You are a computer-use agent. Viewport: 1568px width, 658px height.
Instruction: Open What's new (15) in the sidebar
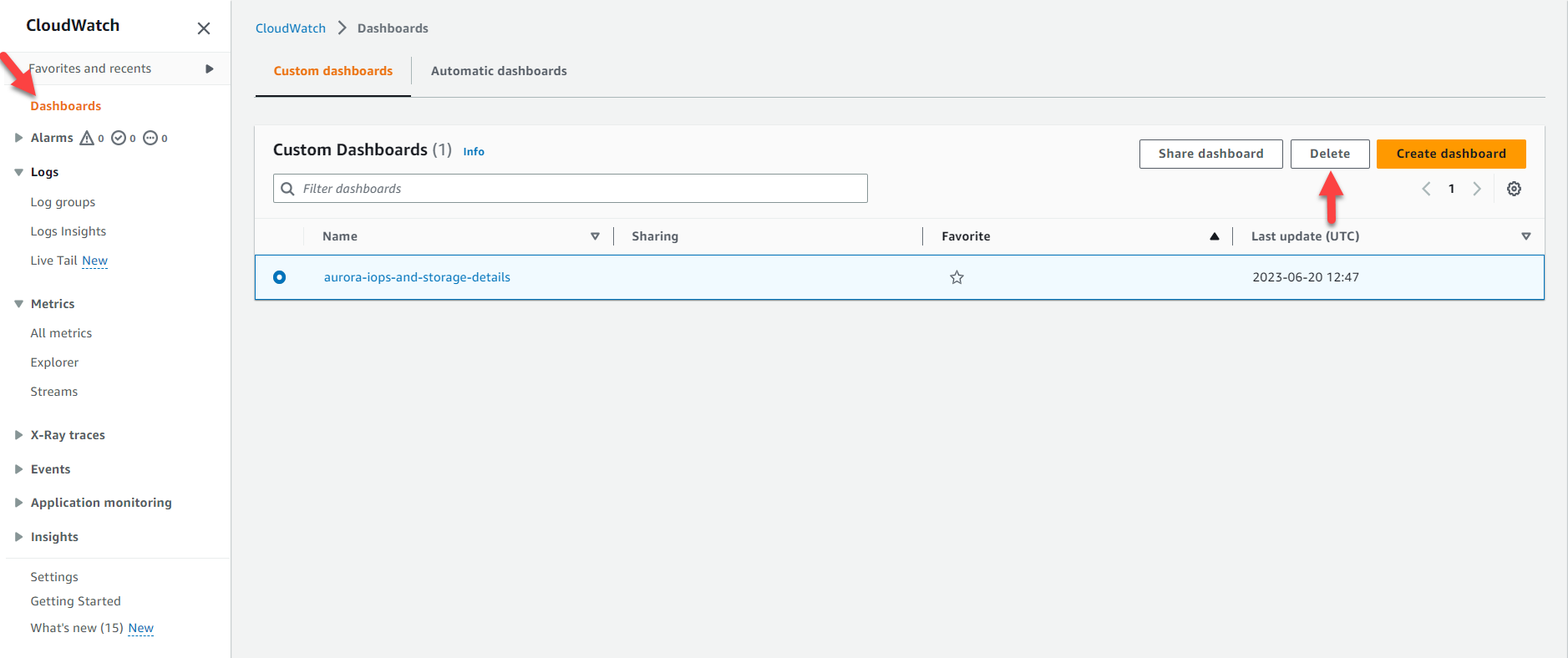(77, 628)
